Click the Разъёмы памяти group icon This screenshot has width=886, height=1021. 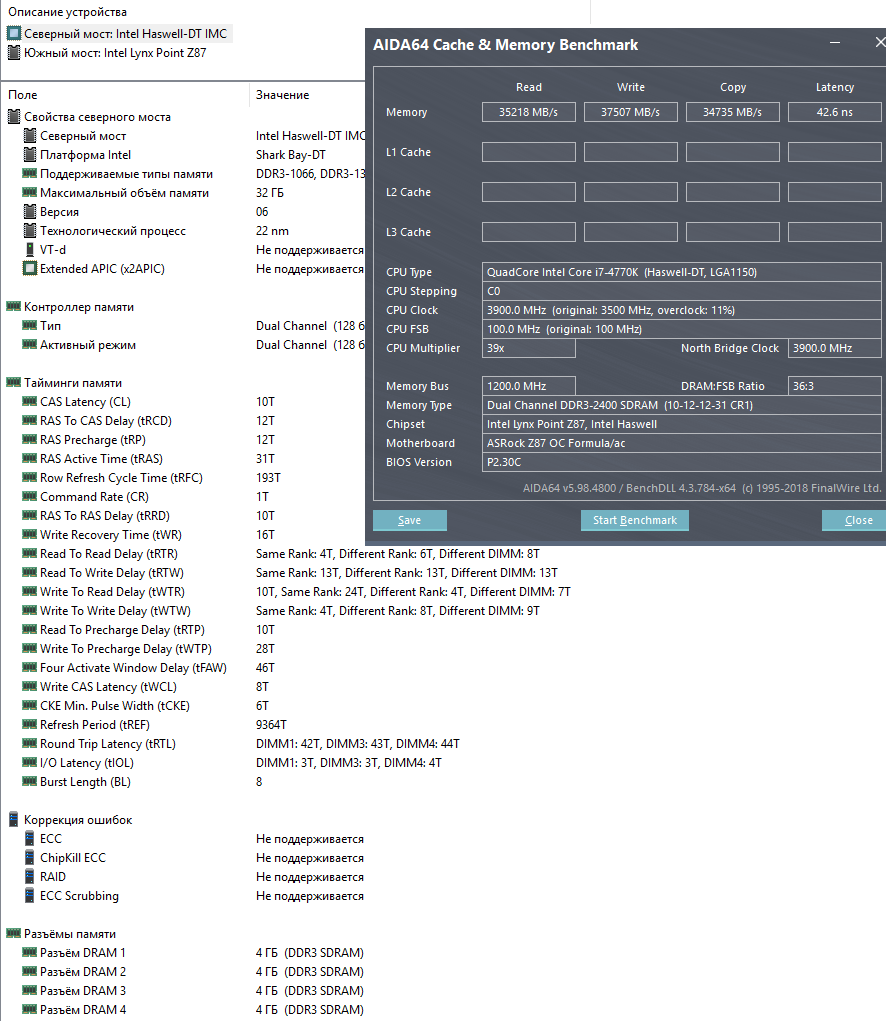[x=14, y=933]
